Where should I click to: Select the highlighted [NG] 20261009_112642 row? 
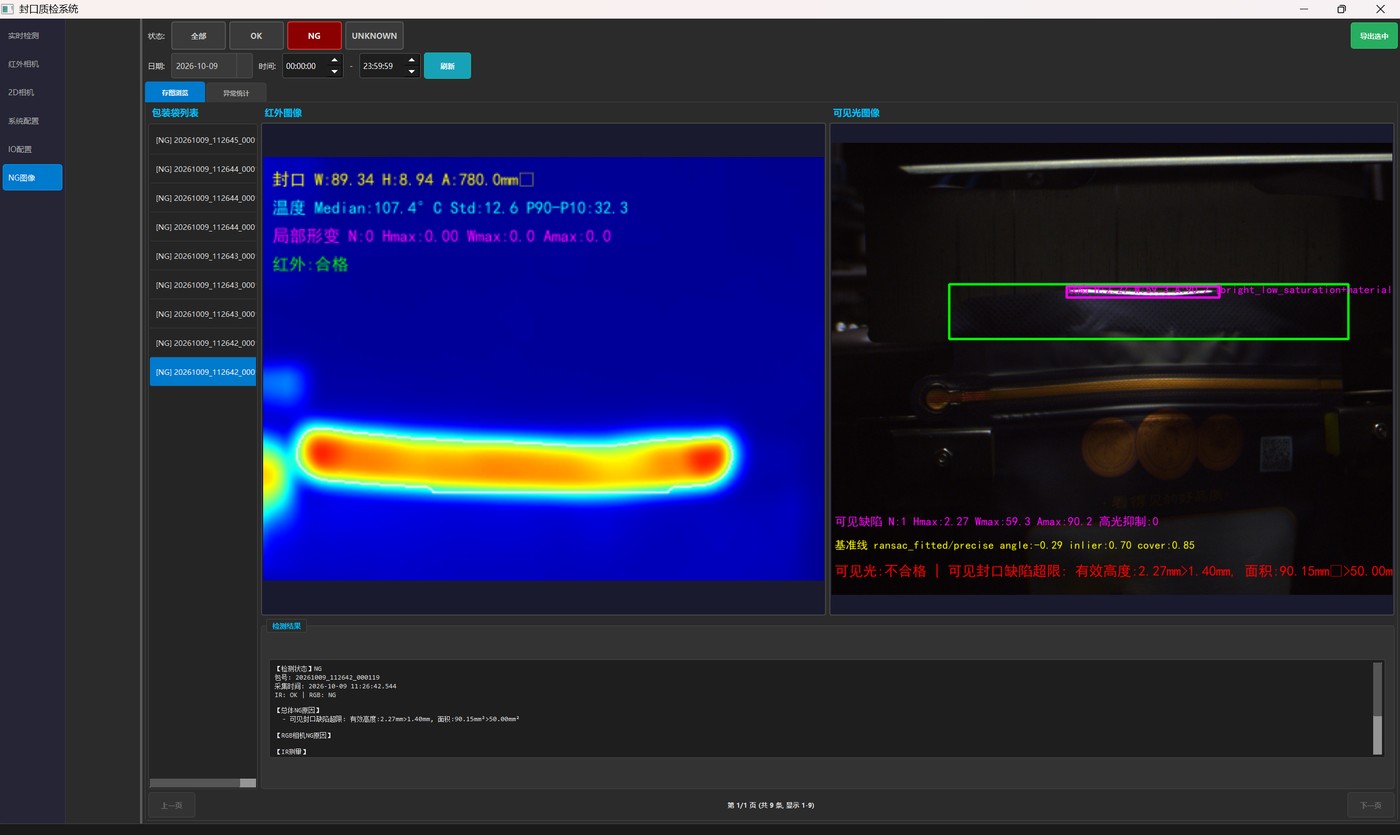point(203,372)
